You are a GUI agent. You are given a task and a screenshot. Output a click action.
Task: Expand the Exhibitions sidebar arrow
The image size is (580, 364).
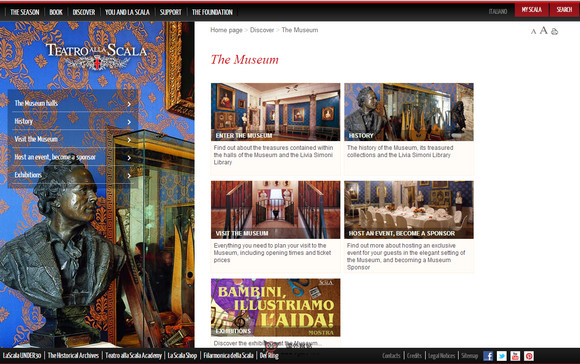(129, 175)
